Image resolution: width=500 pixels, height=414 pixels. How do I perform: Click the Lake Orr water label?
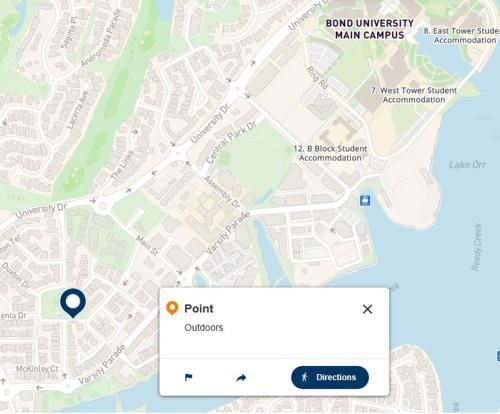click(467, 164)
